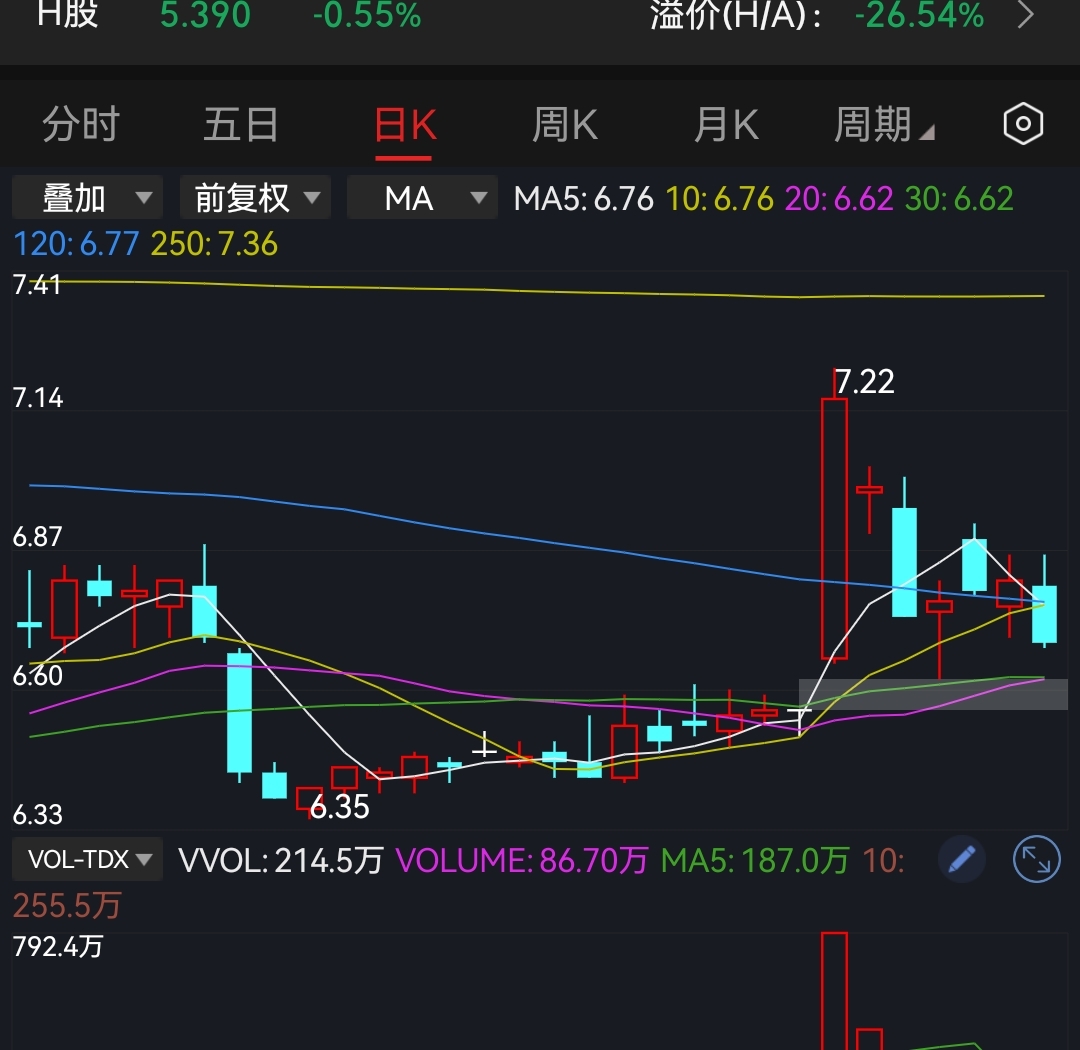Tap the -26.54% premium value
Image resolution: width=1080 pixels, height=1050 pixels.
pos(920,14)
